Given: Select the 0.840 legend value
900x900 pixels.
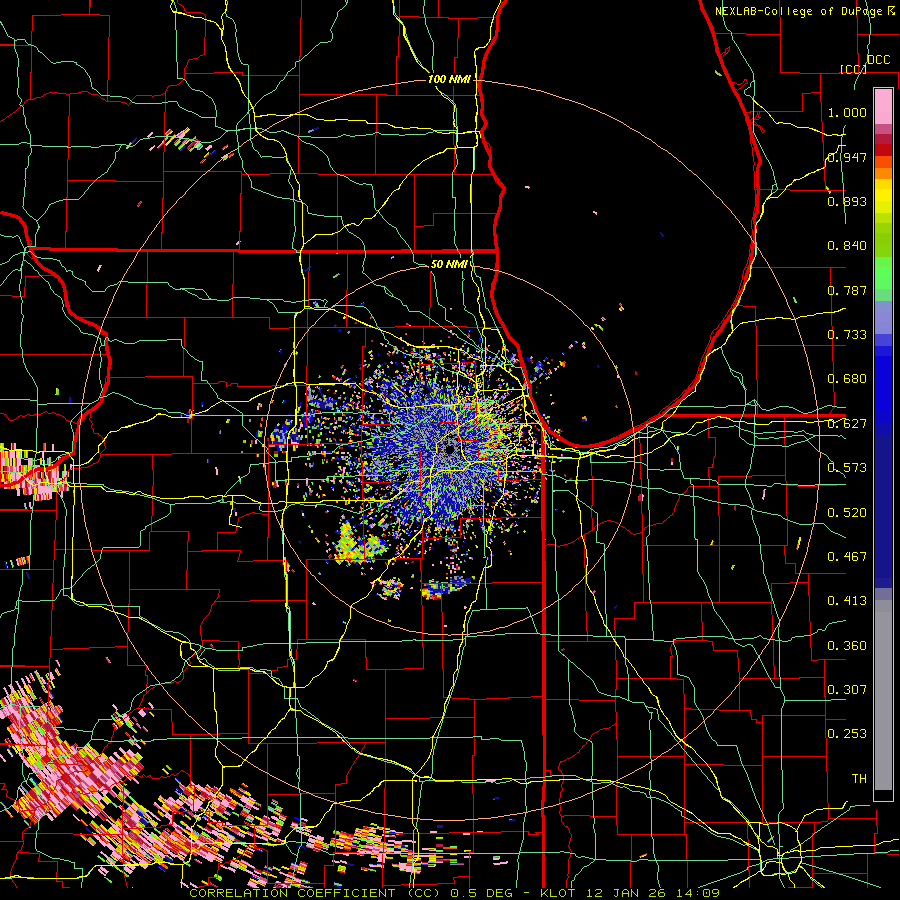Looking at the screenshot, I should [847, 246].
